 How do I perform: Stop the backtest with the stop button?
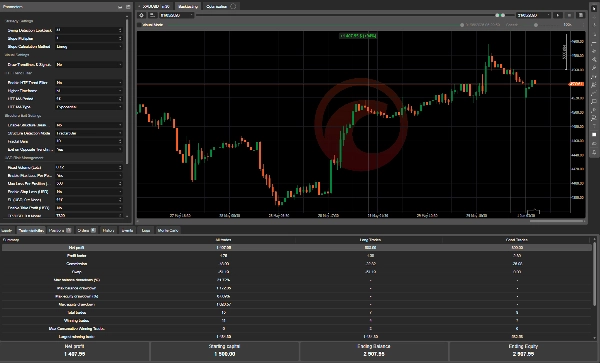coord(569,15)
